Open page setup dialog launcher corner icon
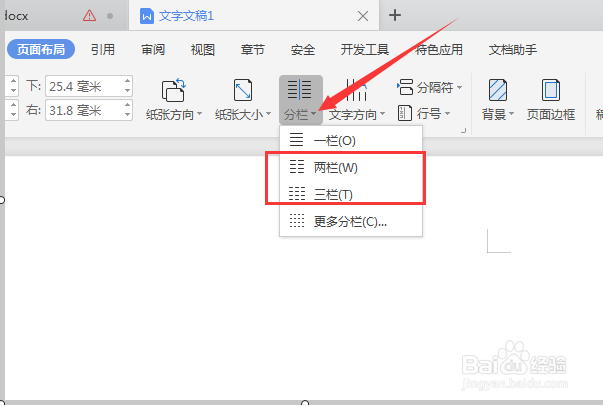This screenshot has height=405, width=603. point(463,131)
